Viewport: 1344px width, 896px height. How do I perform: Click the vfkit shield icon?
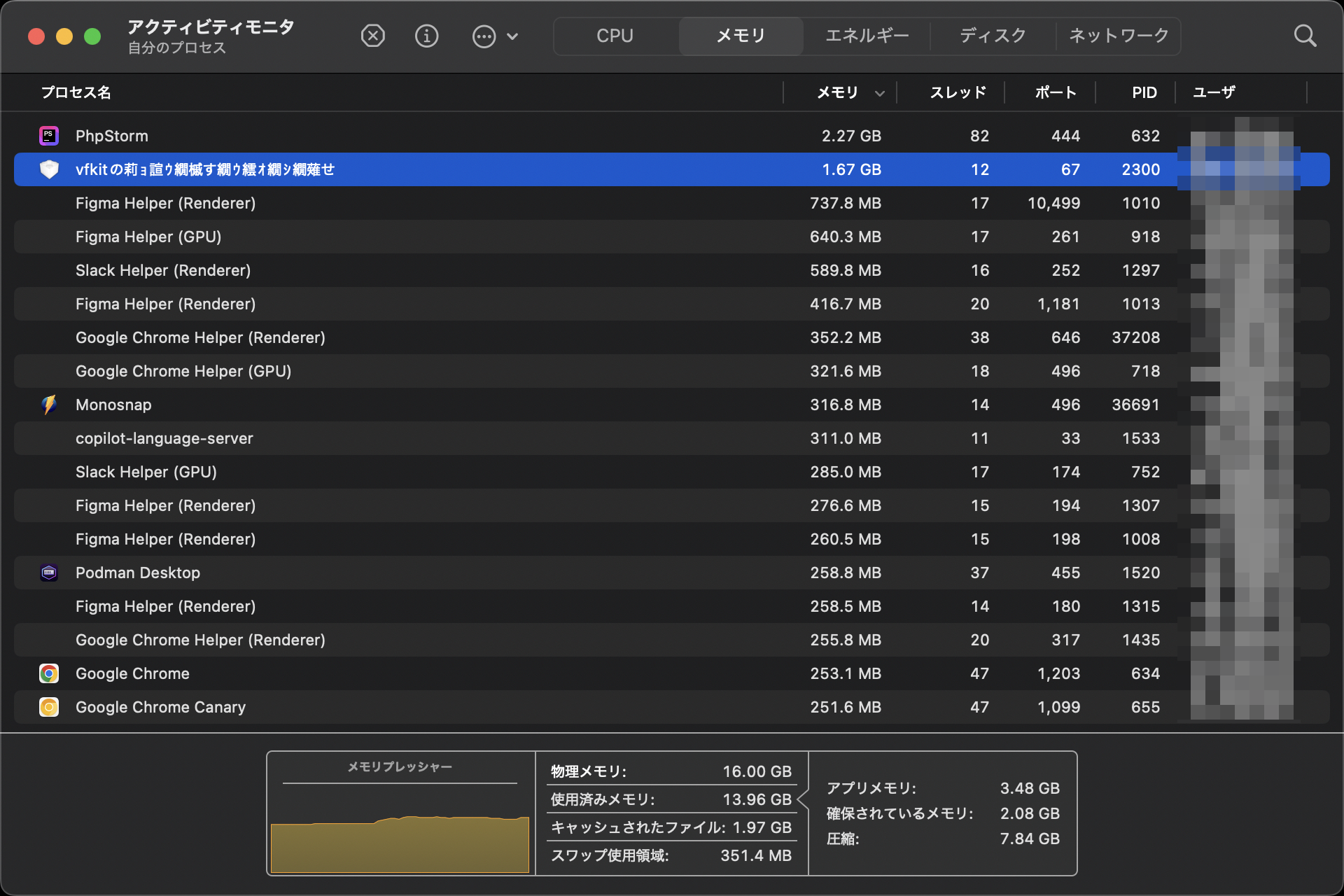click(49, 169)
